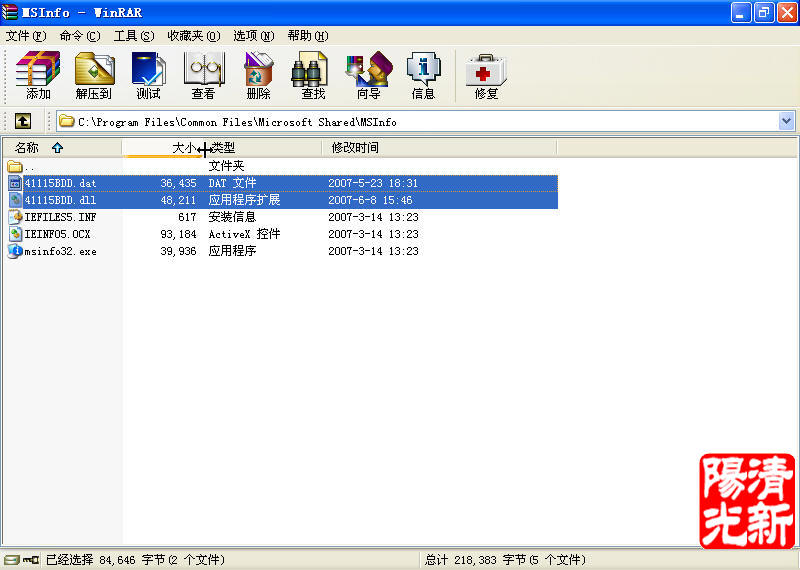Click the IEFILES5.INF file icon
Image resolution: width=800 pixels, height=570 pixels.
click(15, 217)
